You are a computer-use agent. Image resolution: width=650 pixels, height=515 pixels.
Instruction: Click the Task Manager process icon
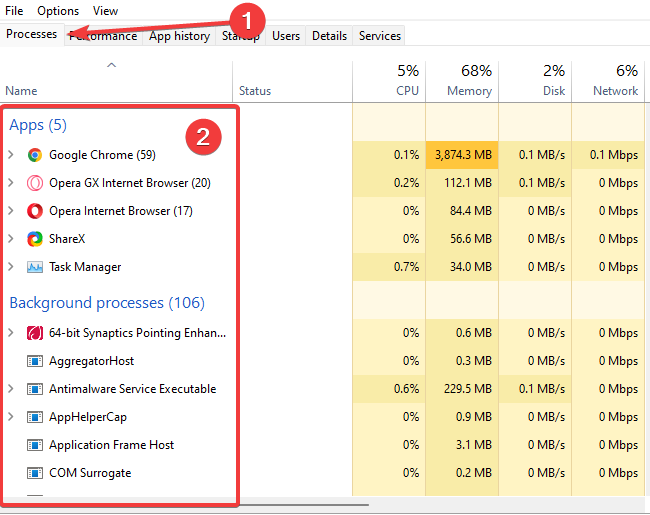coord(35,267)
